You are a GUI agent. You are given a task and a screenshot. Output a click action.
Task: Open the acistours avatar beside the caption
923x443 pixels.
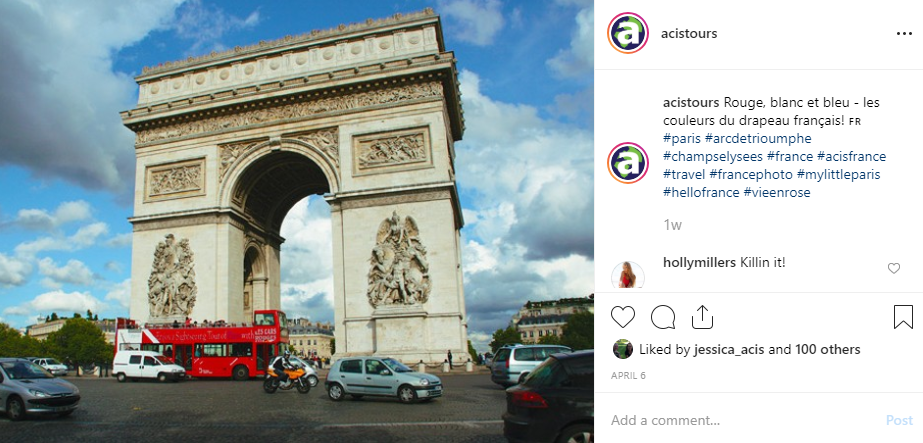[x=627, y=163]
